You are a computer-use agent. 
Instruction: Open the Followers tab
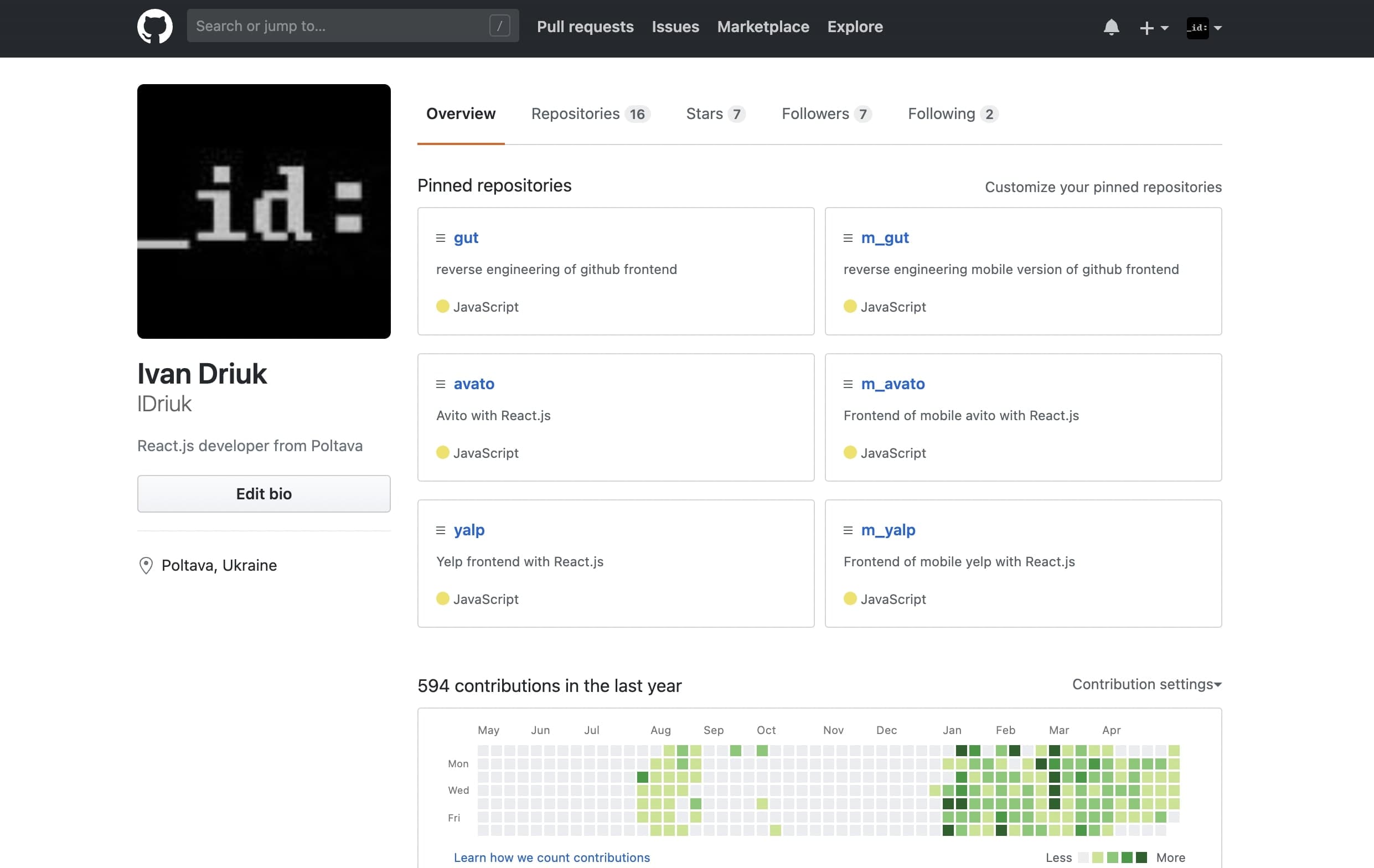827,114
